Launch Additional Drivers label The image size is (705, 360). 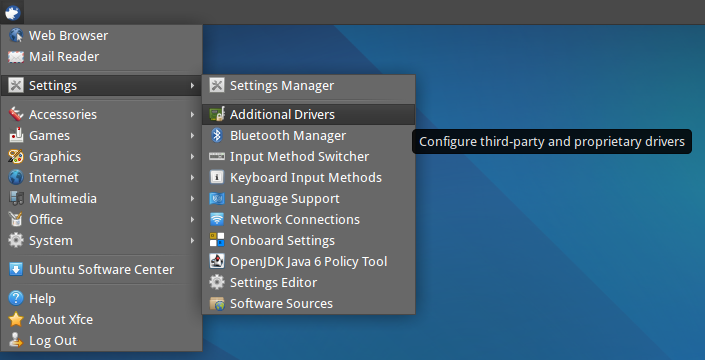point(282,115)
